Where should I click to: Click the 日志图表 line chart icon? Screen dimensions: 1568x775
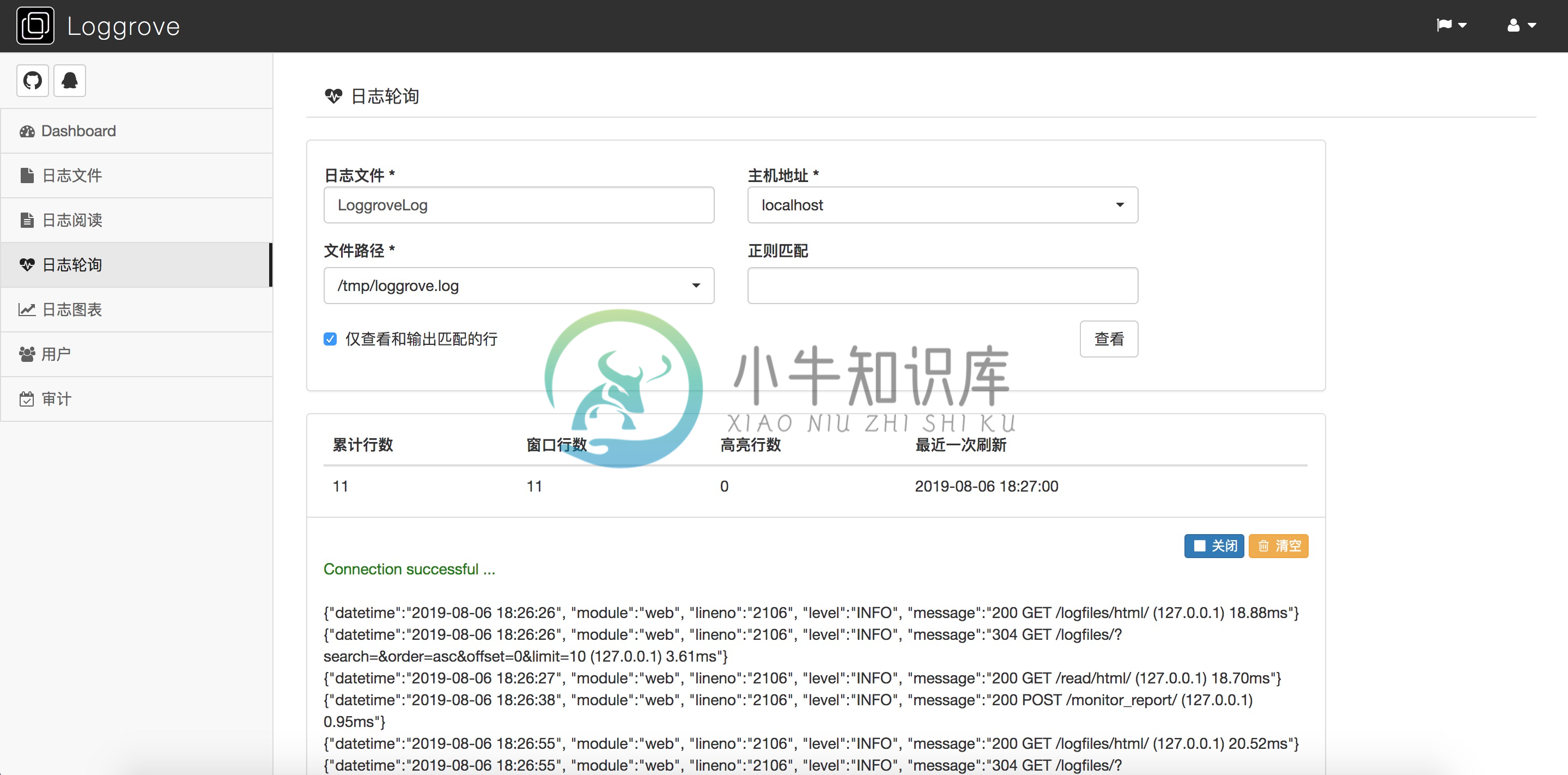[x=27, y=309]
